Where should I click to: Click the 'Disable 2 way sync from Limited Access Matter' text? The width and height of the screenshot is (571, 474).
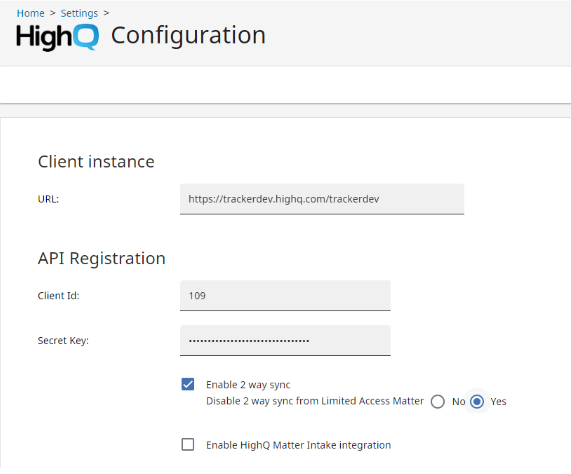315,401
